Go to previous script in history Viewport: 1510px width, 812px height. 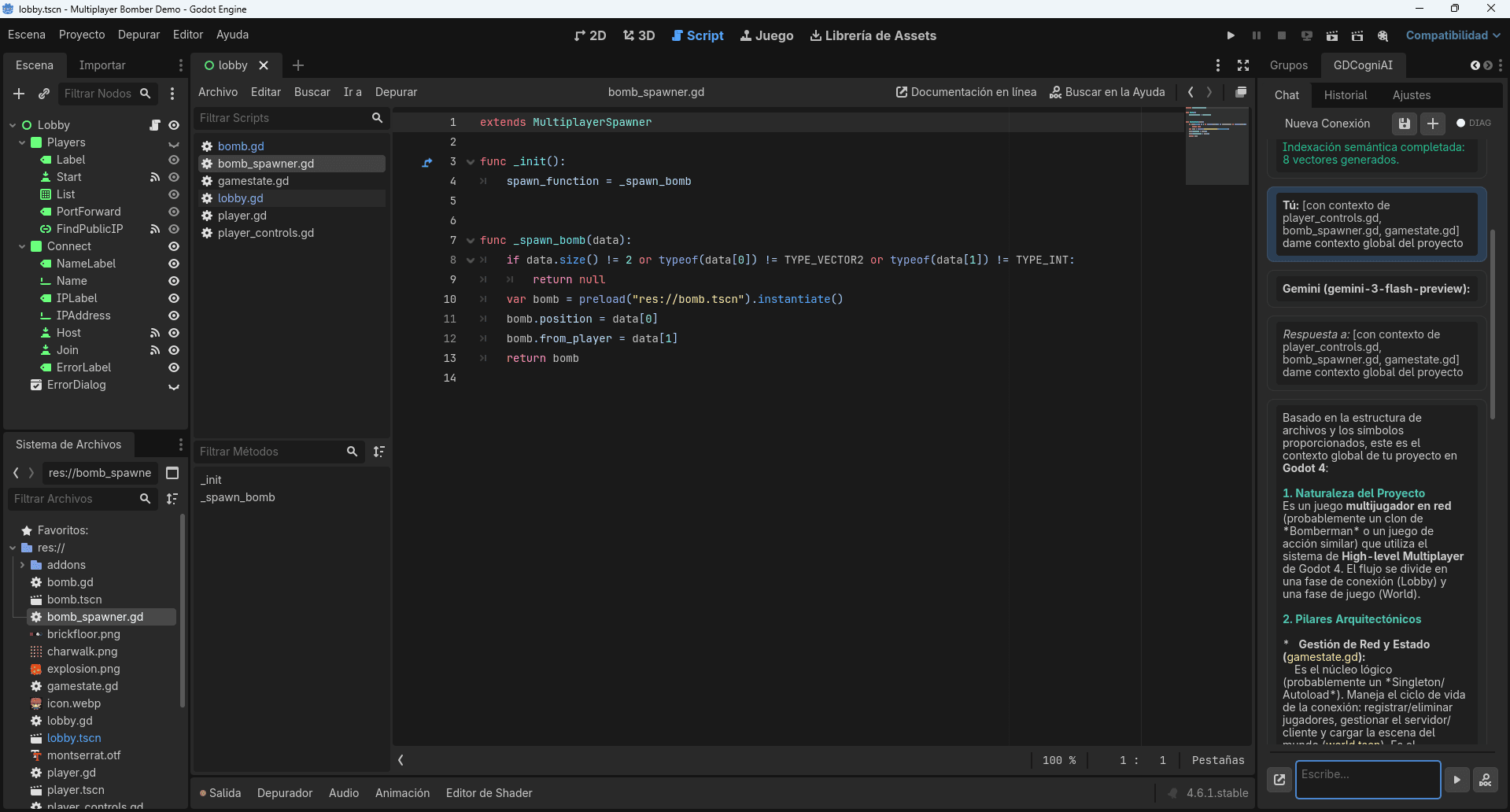1191,92
